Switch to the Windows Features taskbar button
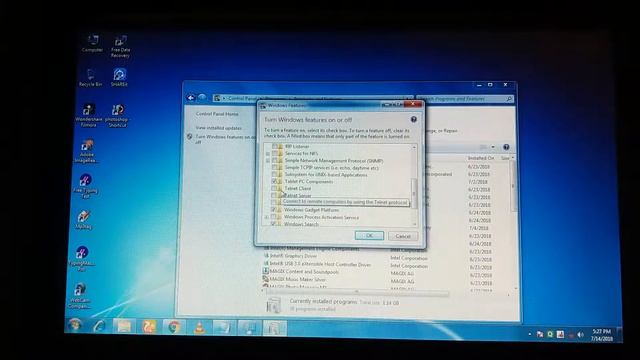640x360 pixels. coord(274,328)
